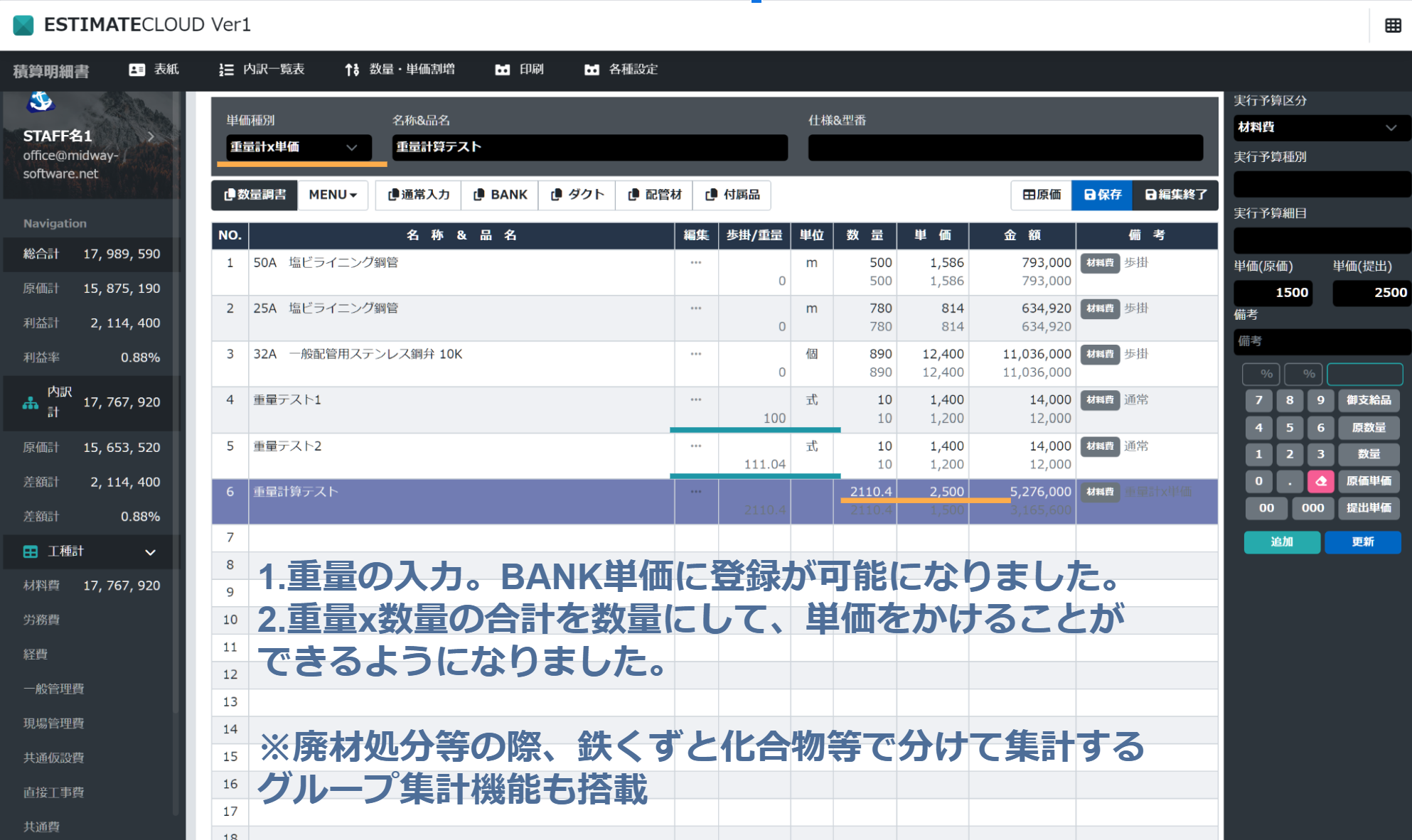1412x840 pixels.
Task: Click the 保存 save button
Action: tap(1102, 195)
